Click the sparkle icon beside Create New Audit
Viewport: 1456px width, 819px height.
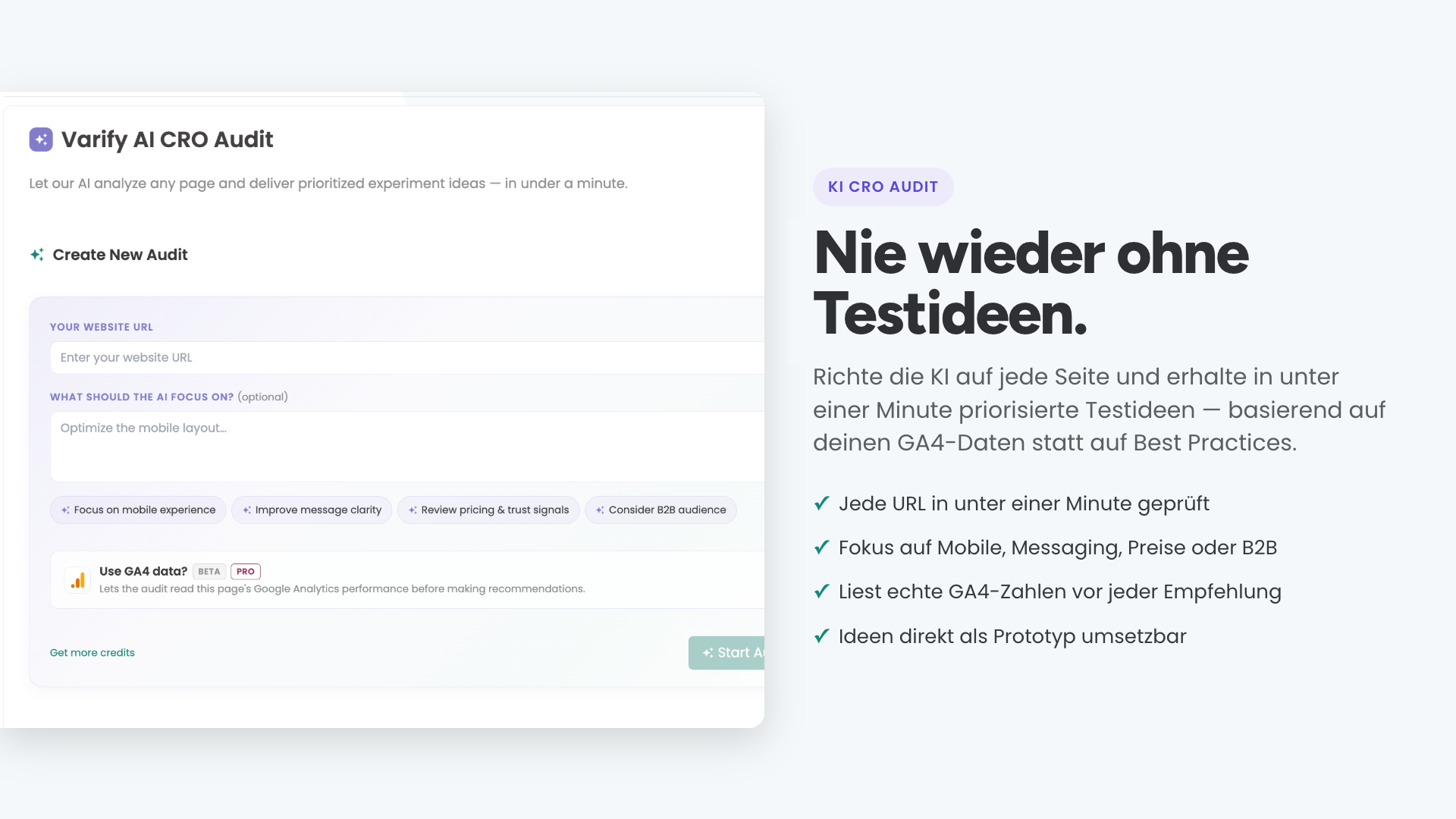(37, 255)
